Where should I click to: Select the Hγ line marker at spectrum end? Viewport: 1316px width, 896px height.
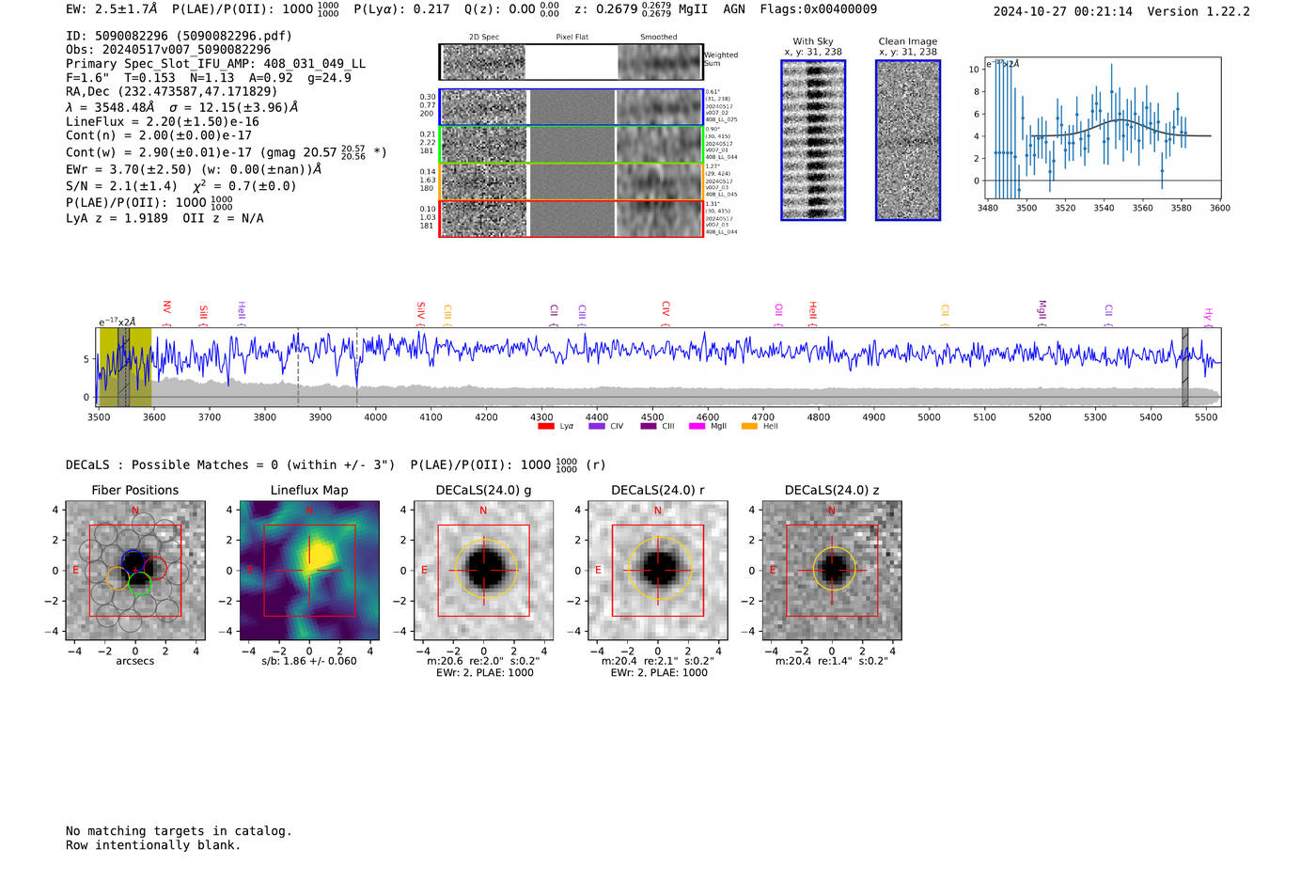point(1209,316)
